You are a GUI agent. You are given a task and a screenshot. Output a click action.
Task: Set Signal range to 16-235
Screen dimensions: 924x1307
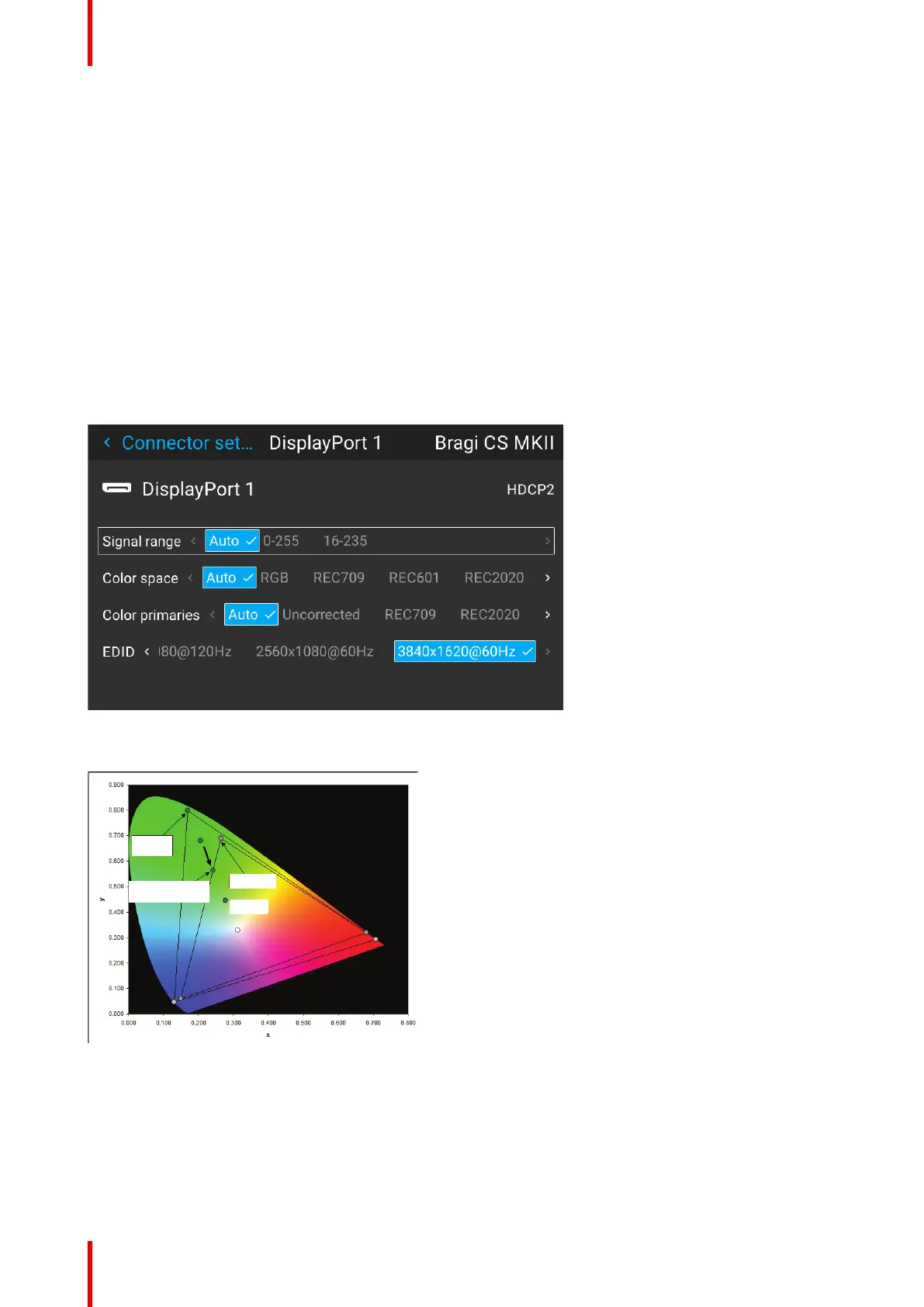tap(345, 541)
